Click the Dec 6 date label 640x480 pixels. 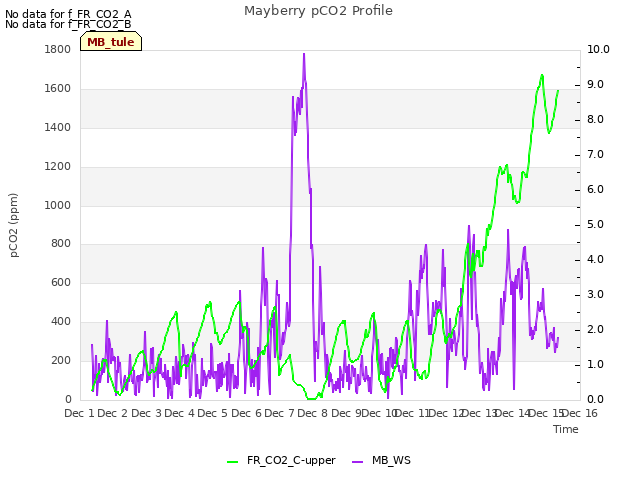(x=246, y=413)
